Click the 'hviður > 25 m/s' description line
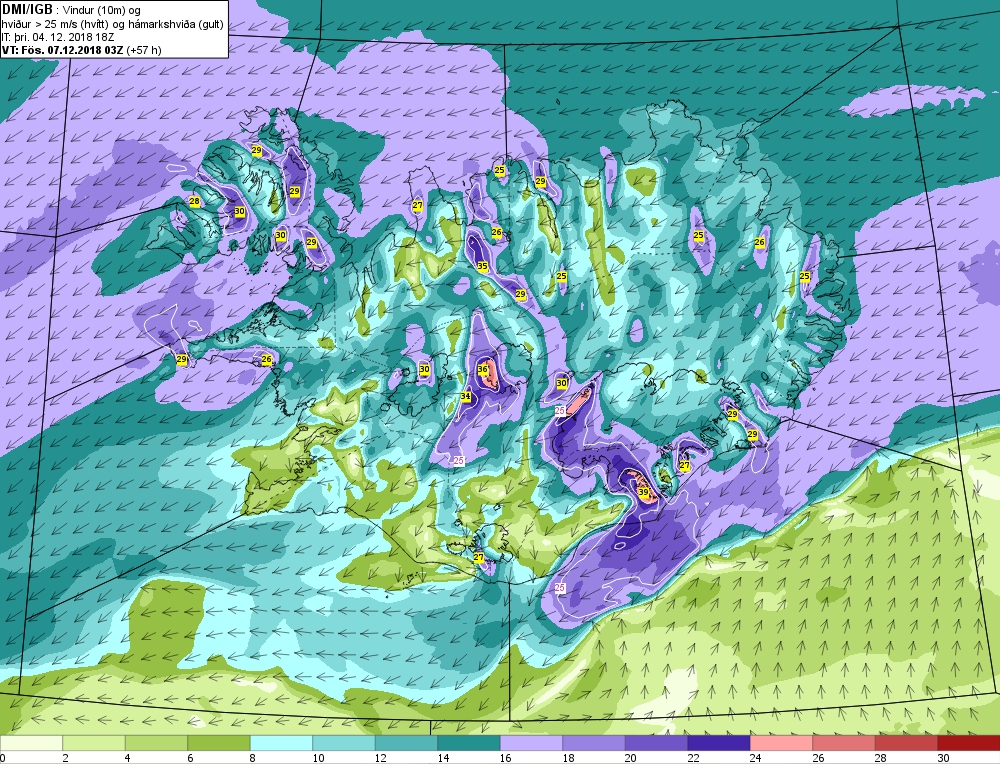This screenshot has width=1000, height=764. [112, 24]
